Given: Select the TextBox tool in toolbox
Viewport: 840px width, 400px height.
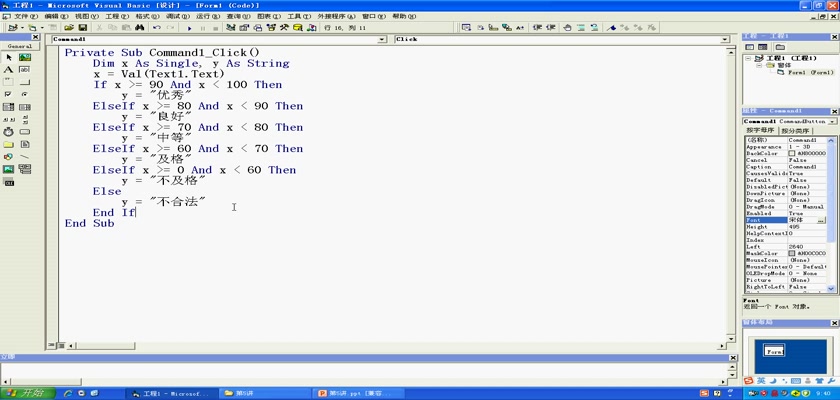Looking at the screenshot, I should click(x=24, y=70).
